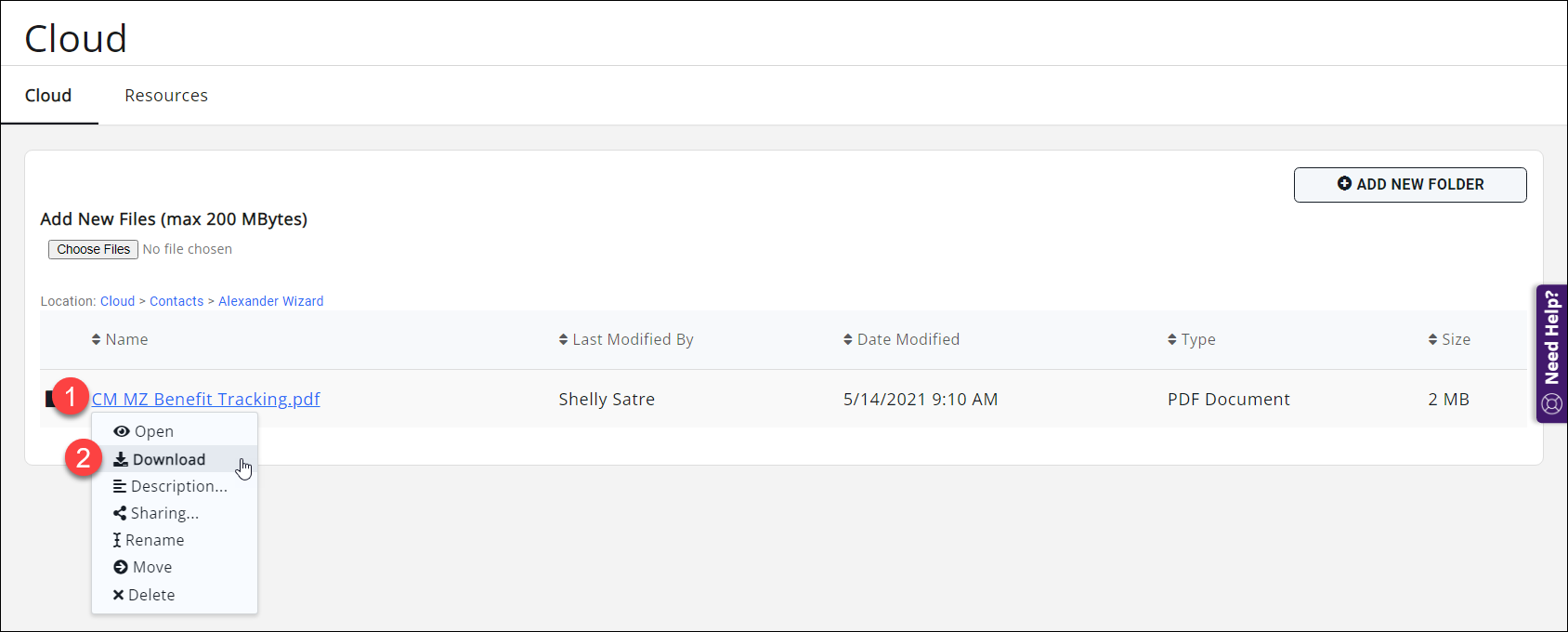
Task: Open CM MZ Benefit Tracking.pdf
Action: [x=206, y=399]
